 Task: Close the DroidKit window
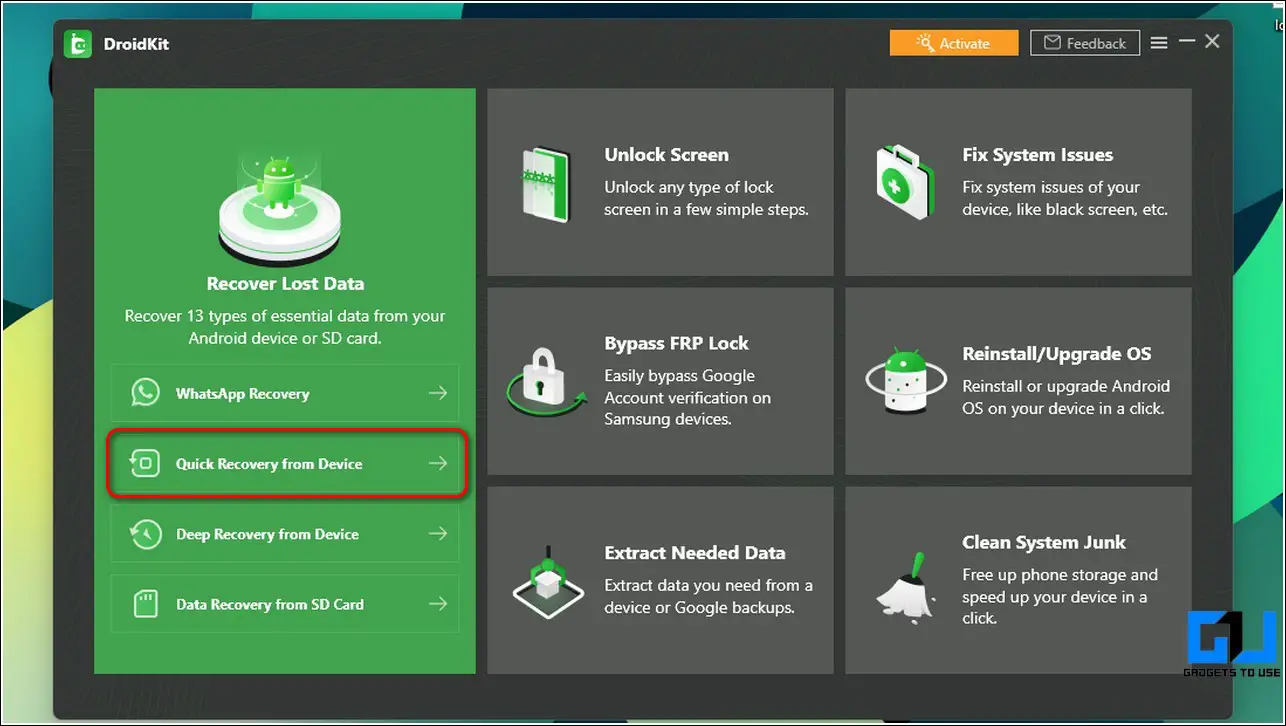[x=1212, y=42]
